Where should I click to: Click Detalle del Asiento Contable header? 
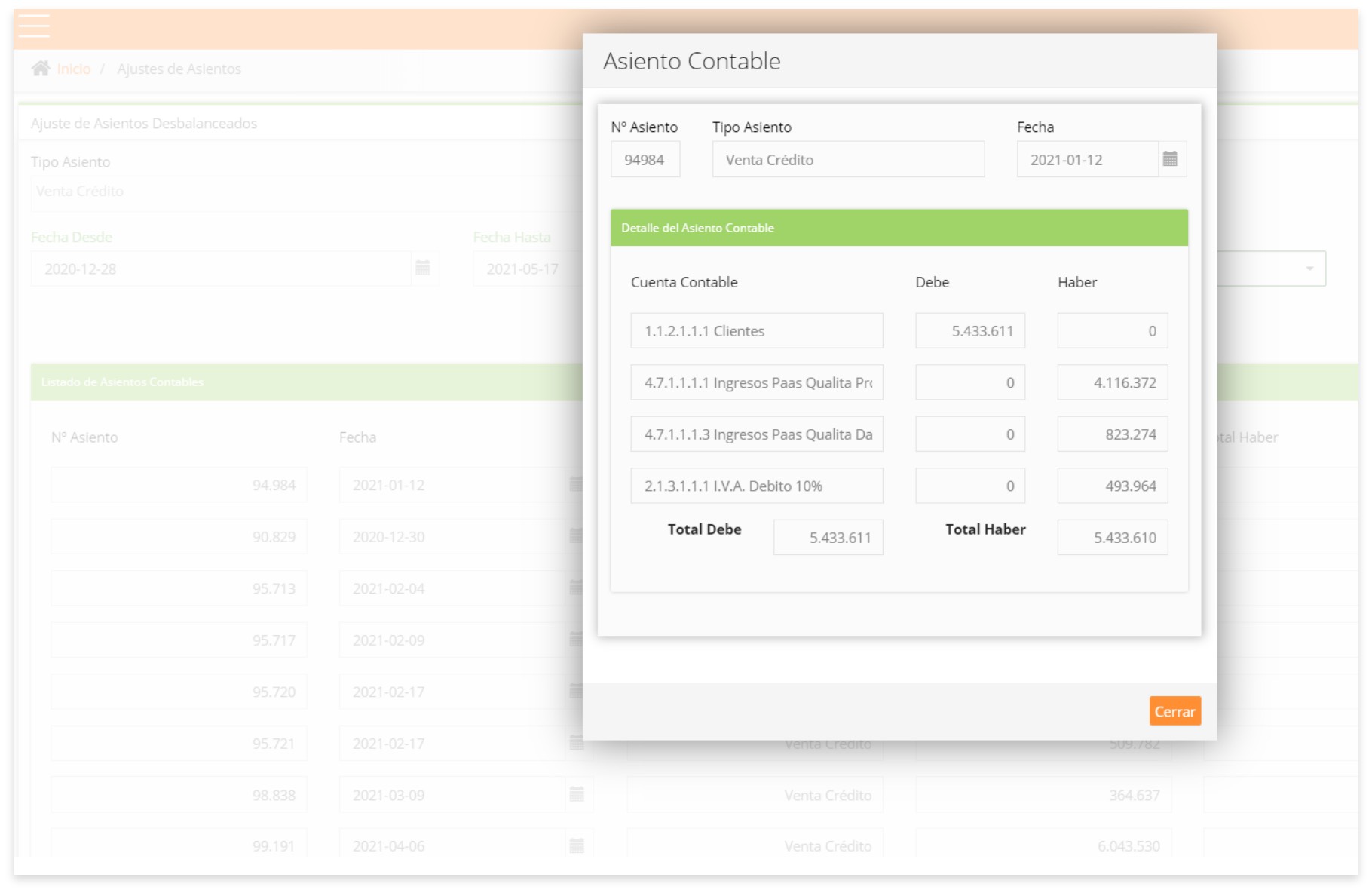(899, 228)
